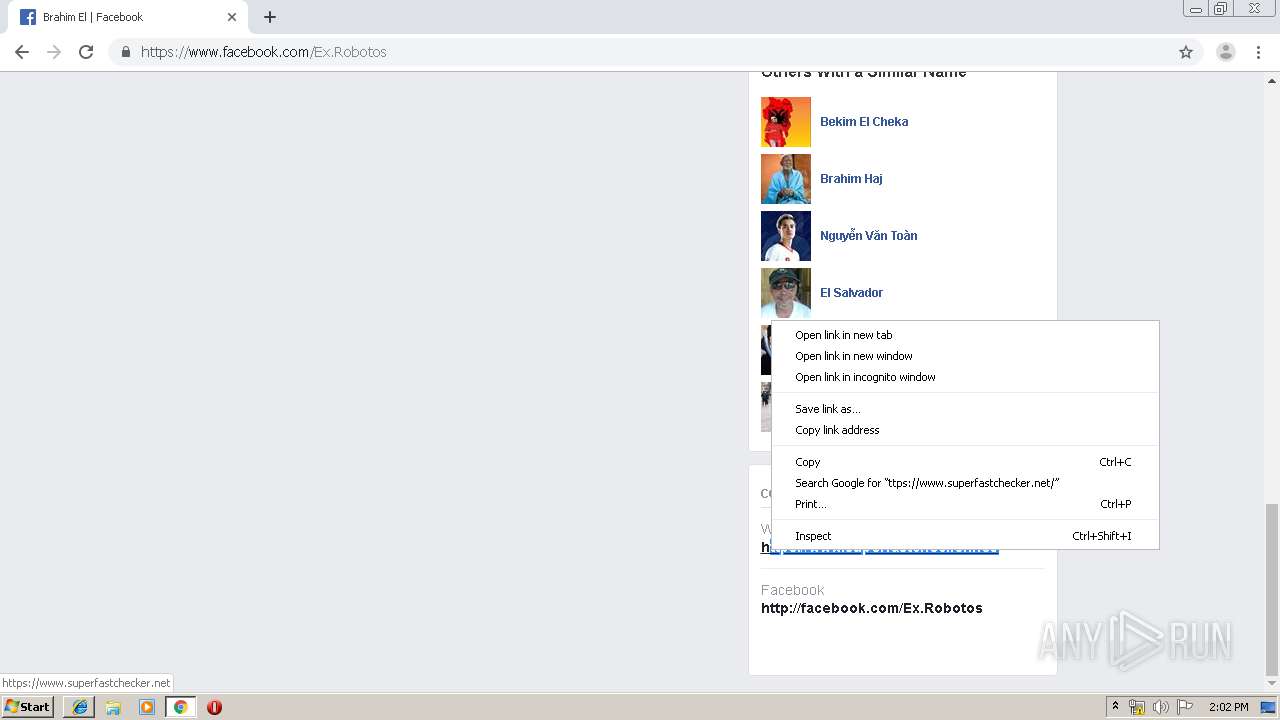
Task: Open the Chrome profile avatar
Action: [1226, 52]
